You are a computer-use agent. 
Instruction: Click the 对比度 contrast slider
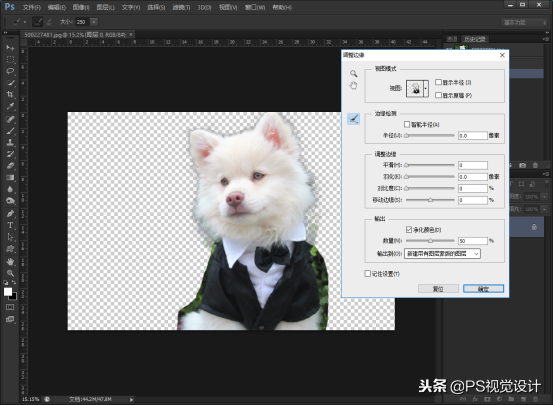[430, 188]
